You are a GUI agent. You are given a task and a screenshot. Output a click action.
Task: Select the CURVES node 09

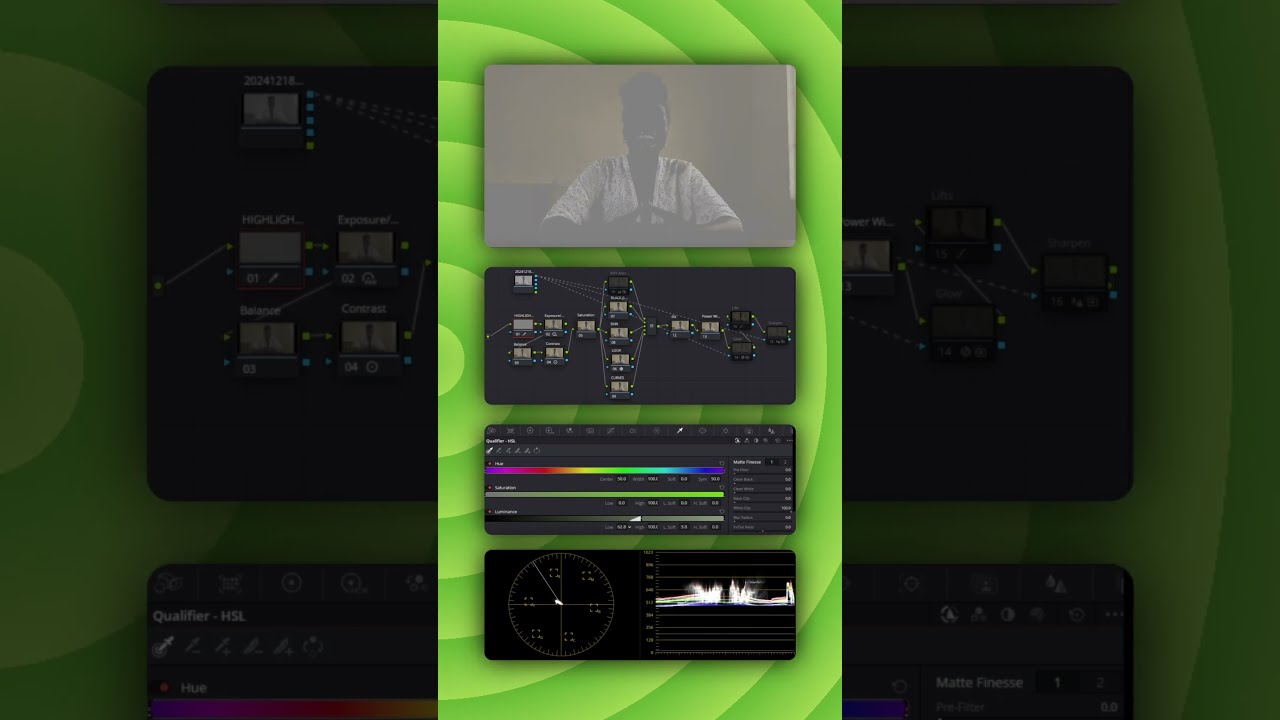(x=620, y=389)
